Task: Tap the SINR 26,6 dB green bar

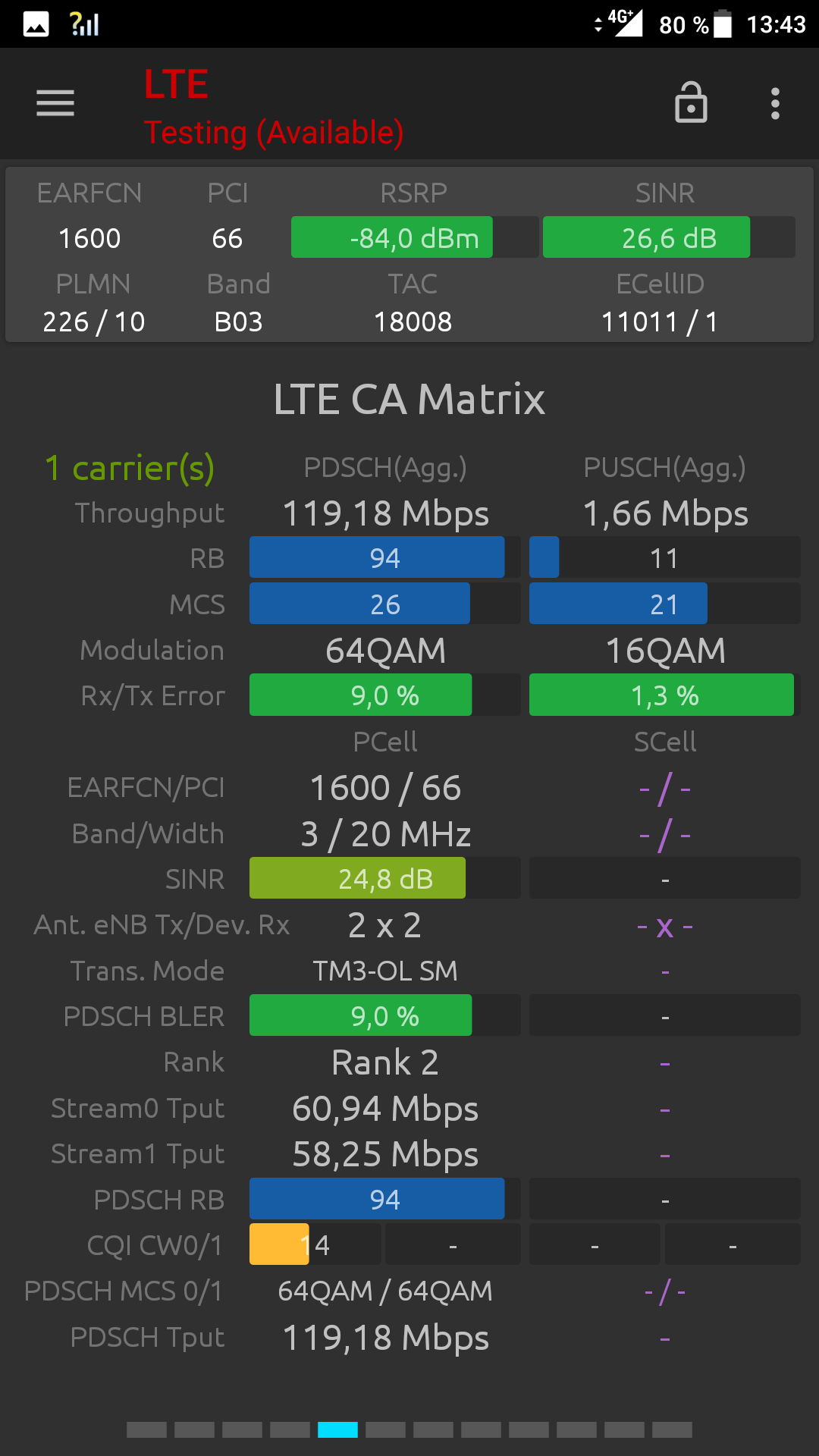Action: 669,237
